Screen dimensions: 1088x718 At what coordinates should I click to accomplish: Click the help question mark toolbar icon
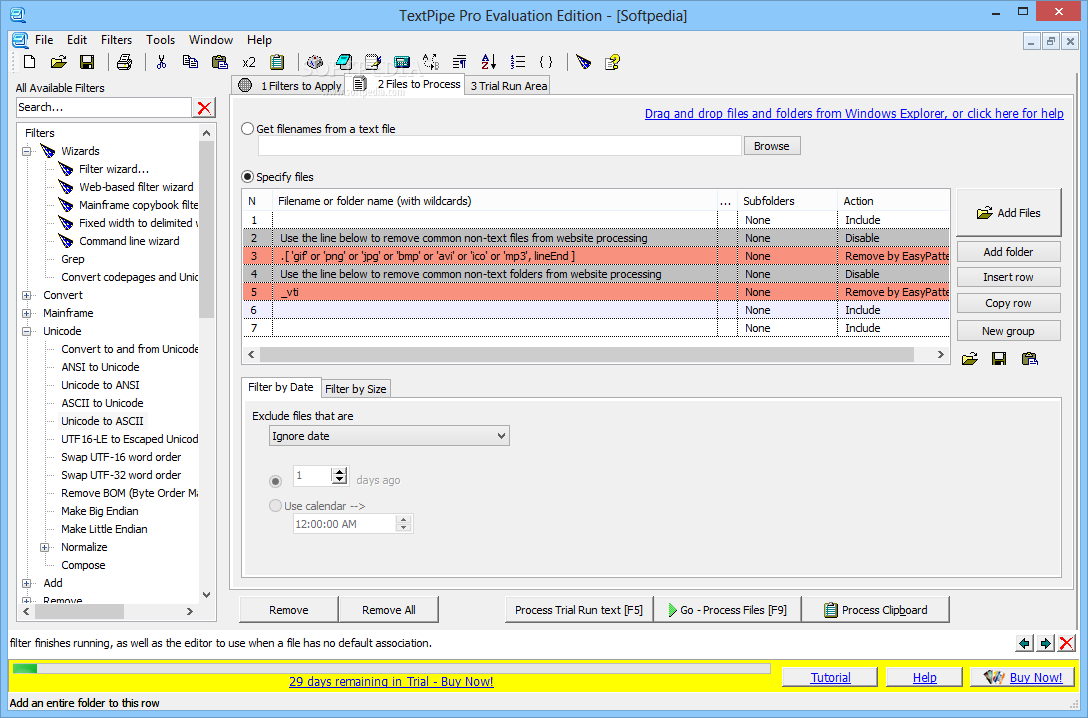(x=612, y=62)
